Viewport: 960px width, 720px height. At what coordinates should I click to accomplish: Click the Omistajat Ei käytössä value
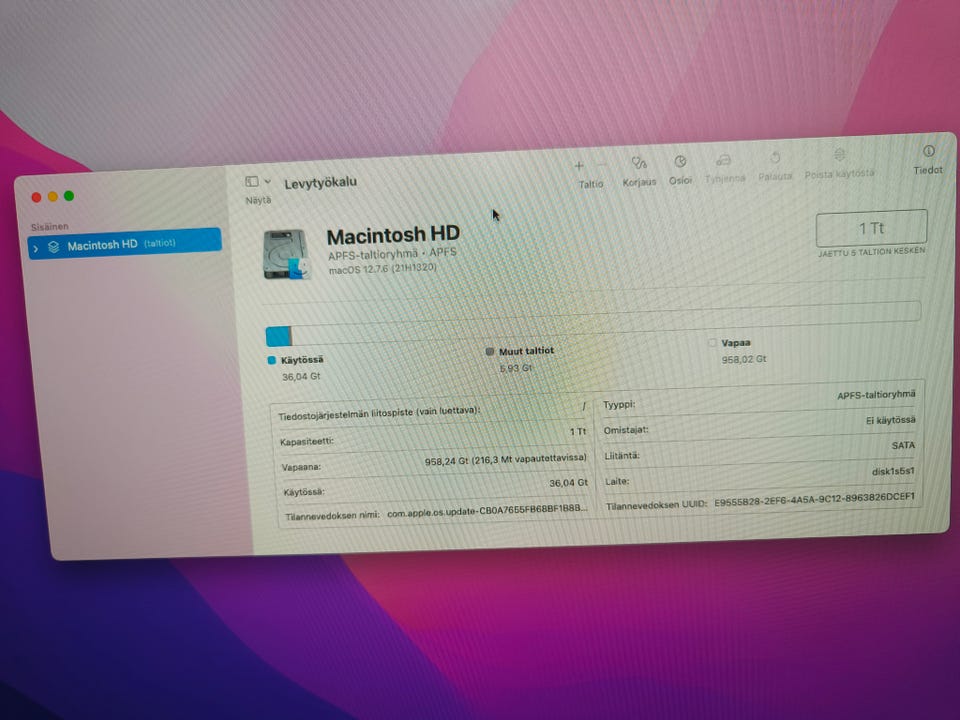[x=890, y=420]
